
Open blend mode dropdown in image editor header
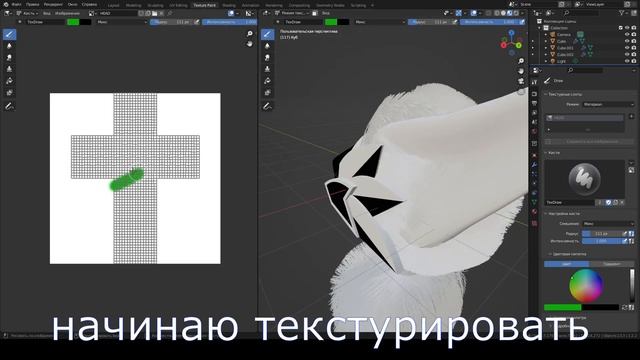pos(121,22)
